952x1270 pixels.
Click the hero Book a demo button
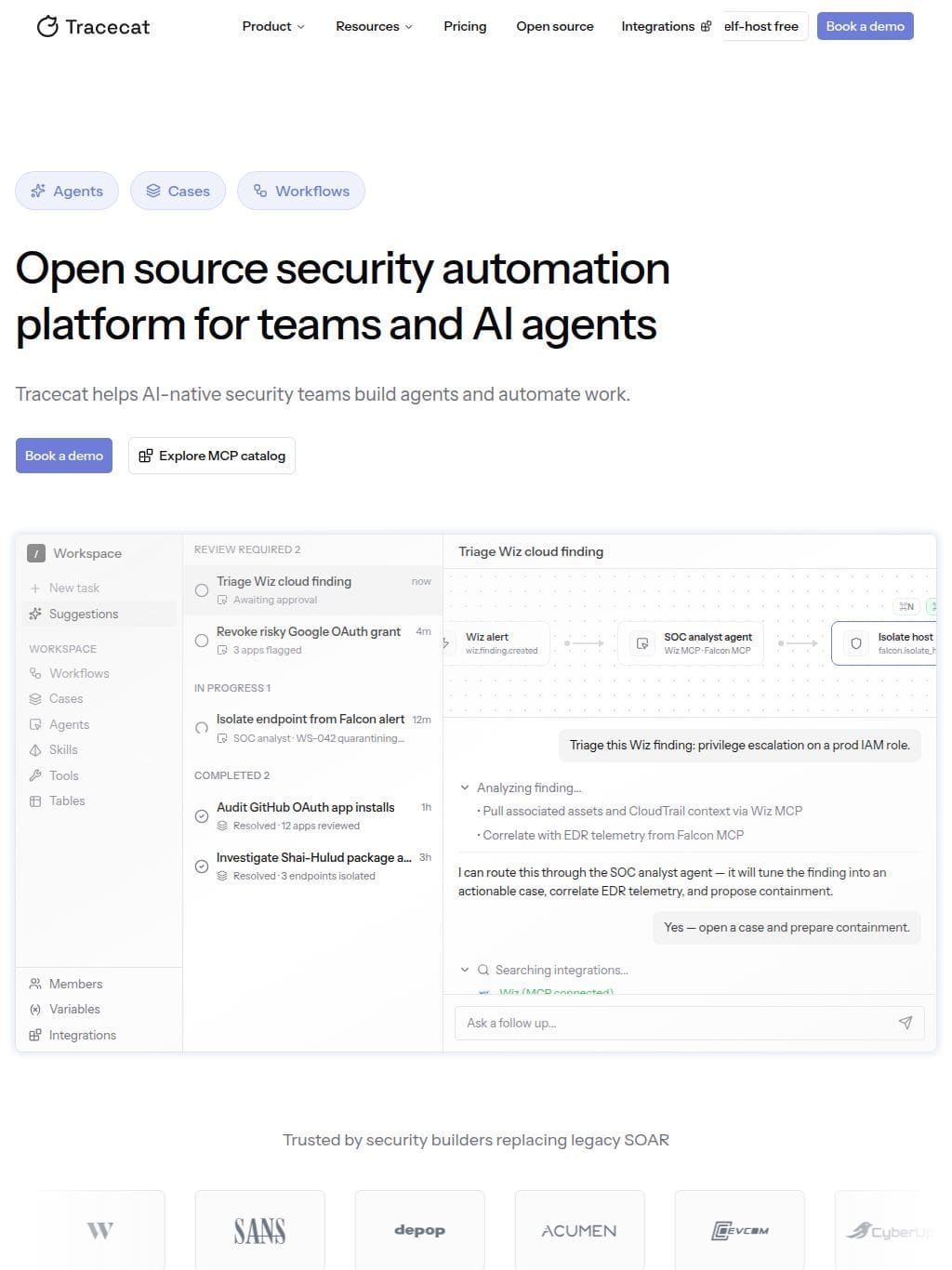(x=64, y=456)
